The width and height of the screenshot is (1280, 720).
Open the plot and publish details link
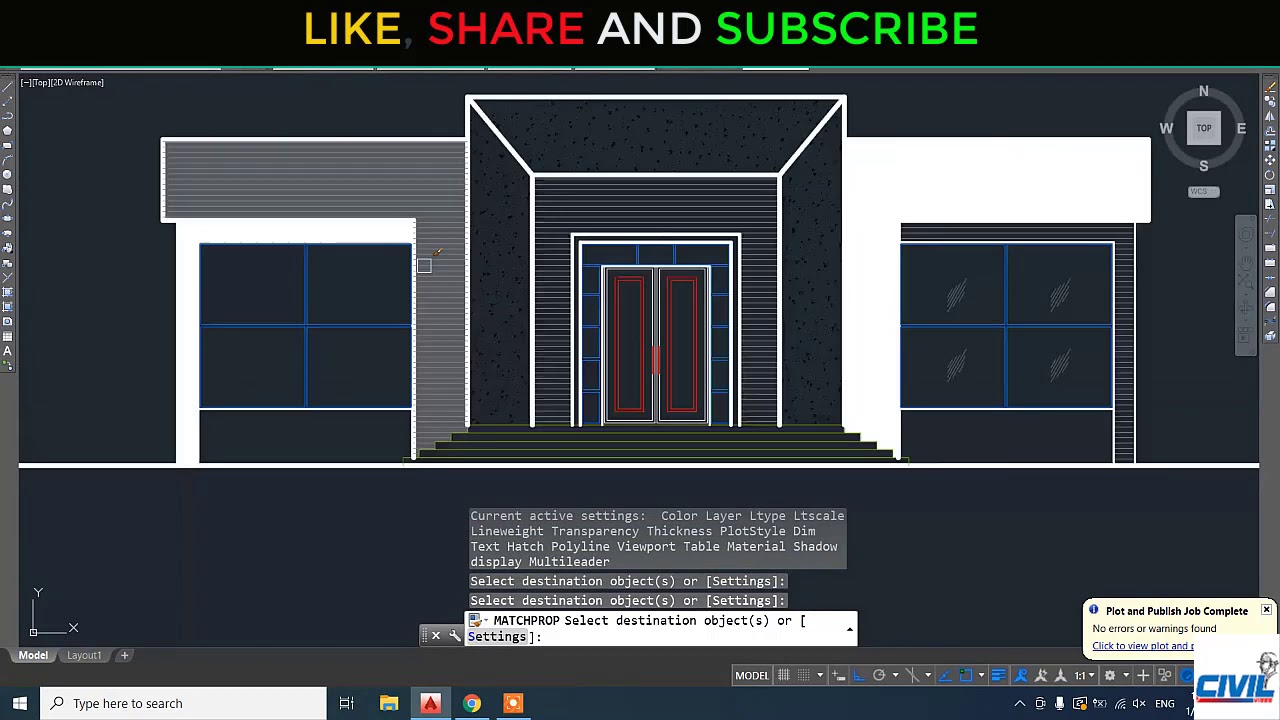(x=1143, y=646)
